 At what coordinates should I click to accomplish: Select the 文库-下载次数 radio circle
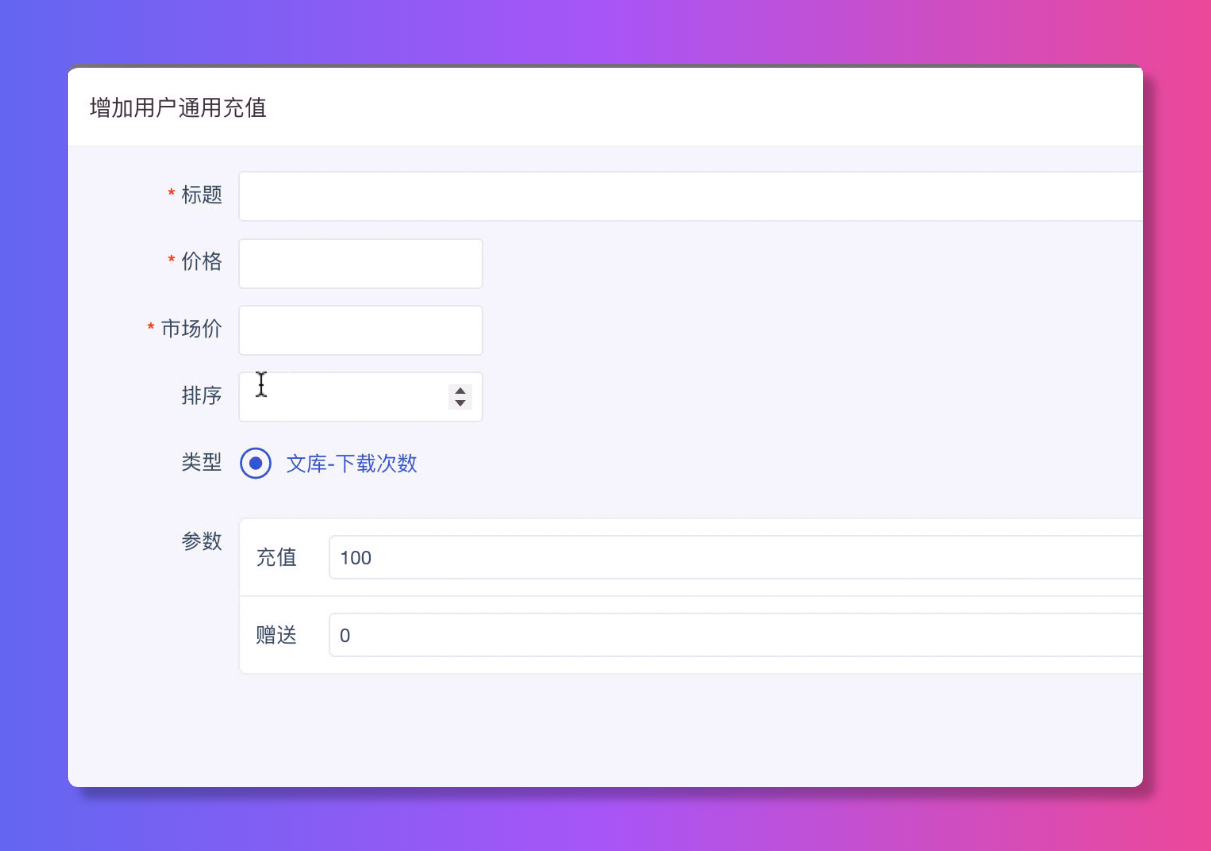point(256,463)
